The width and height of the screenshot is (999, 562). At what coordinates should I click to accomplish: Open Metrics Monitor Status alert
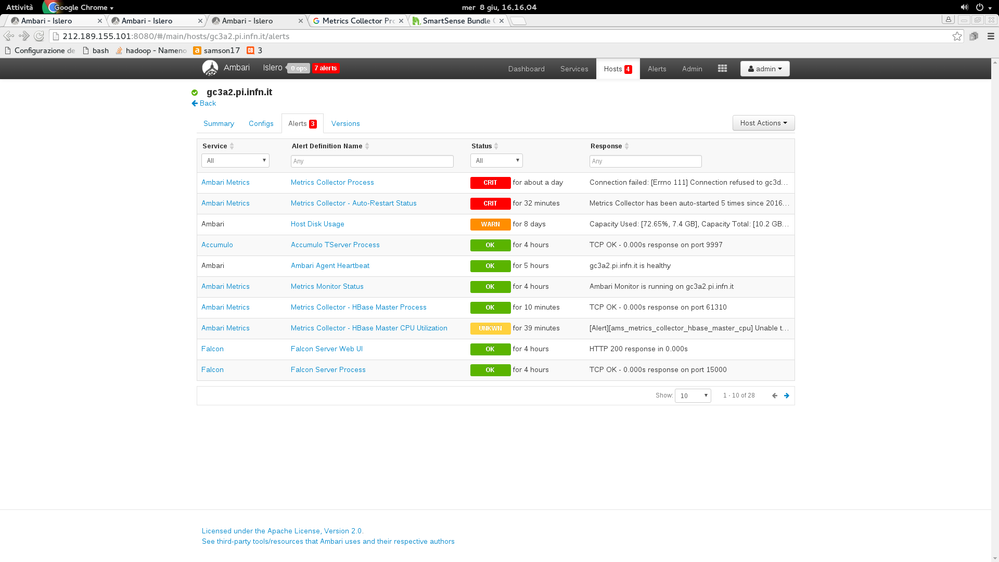[327, 287]
